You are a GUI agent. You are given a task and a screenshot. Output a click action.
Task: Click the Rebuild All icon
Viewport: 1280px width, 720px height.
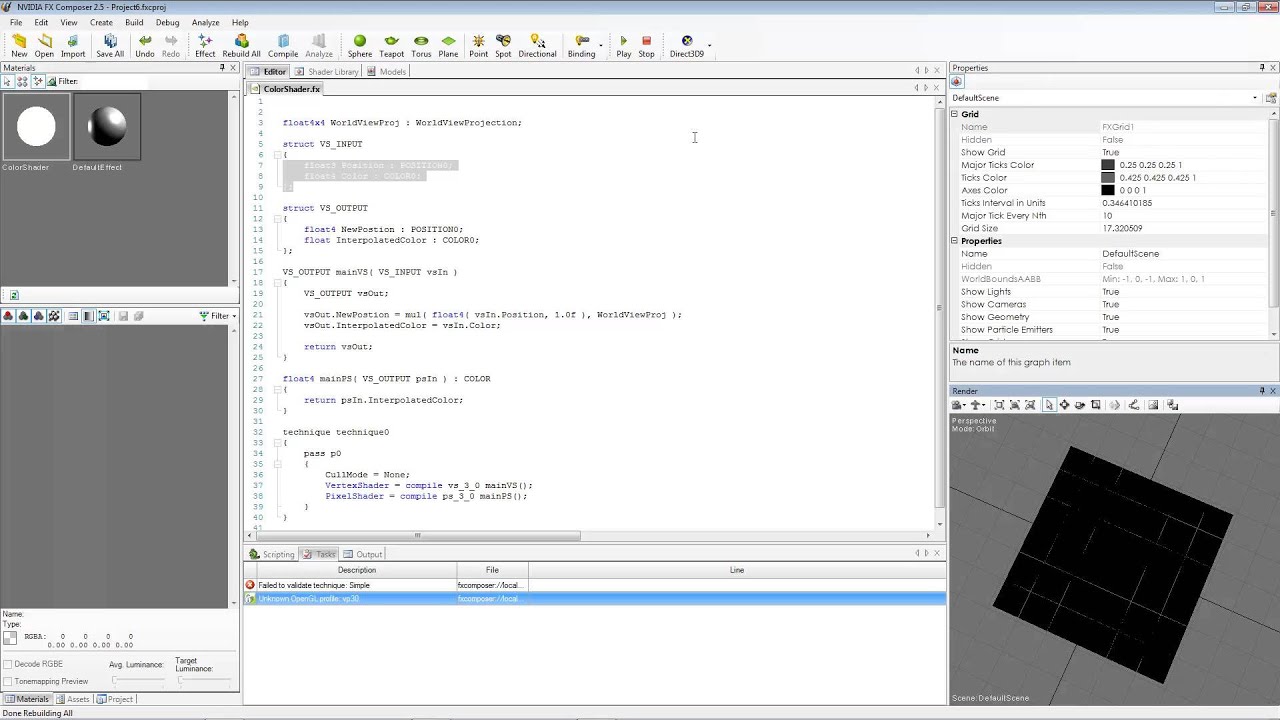[x=241, y=46]
